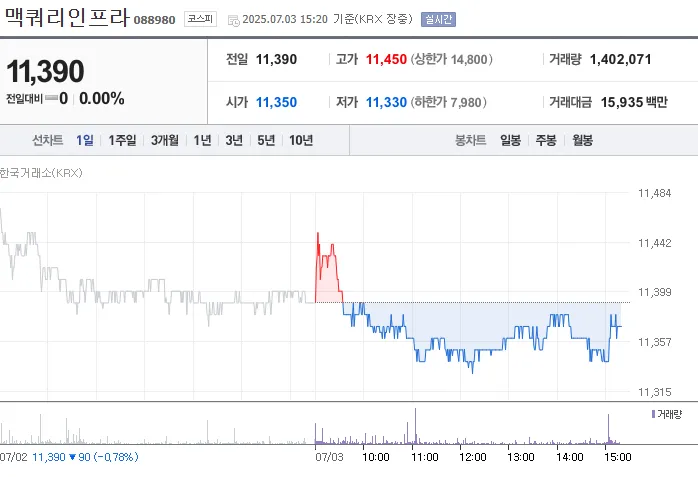Click the 0.00% change value
This screenshot has height=477, width=698.
point(102,98)
